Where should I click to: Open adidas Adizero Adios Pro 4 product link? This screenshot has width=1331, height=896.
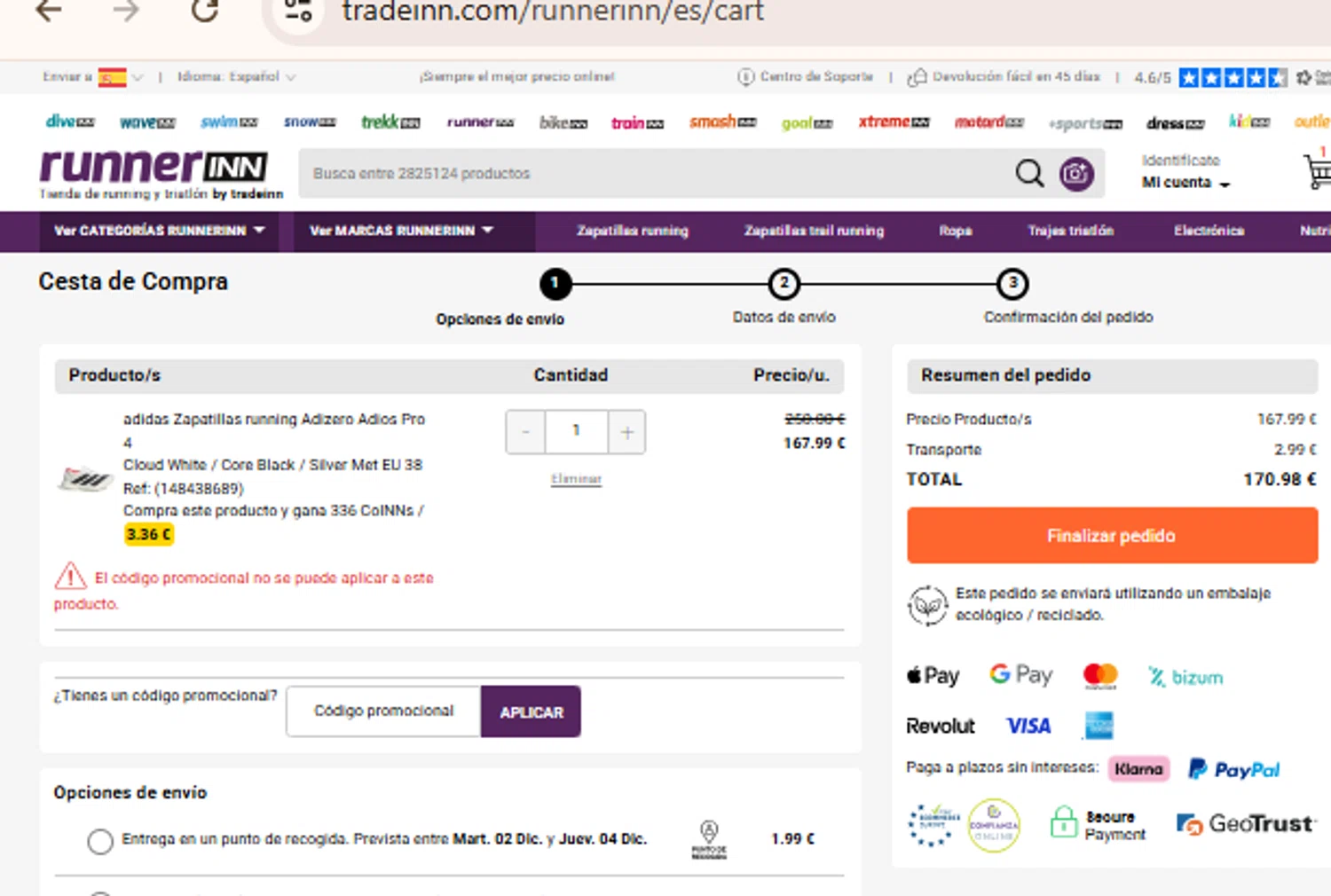(274, 430)
